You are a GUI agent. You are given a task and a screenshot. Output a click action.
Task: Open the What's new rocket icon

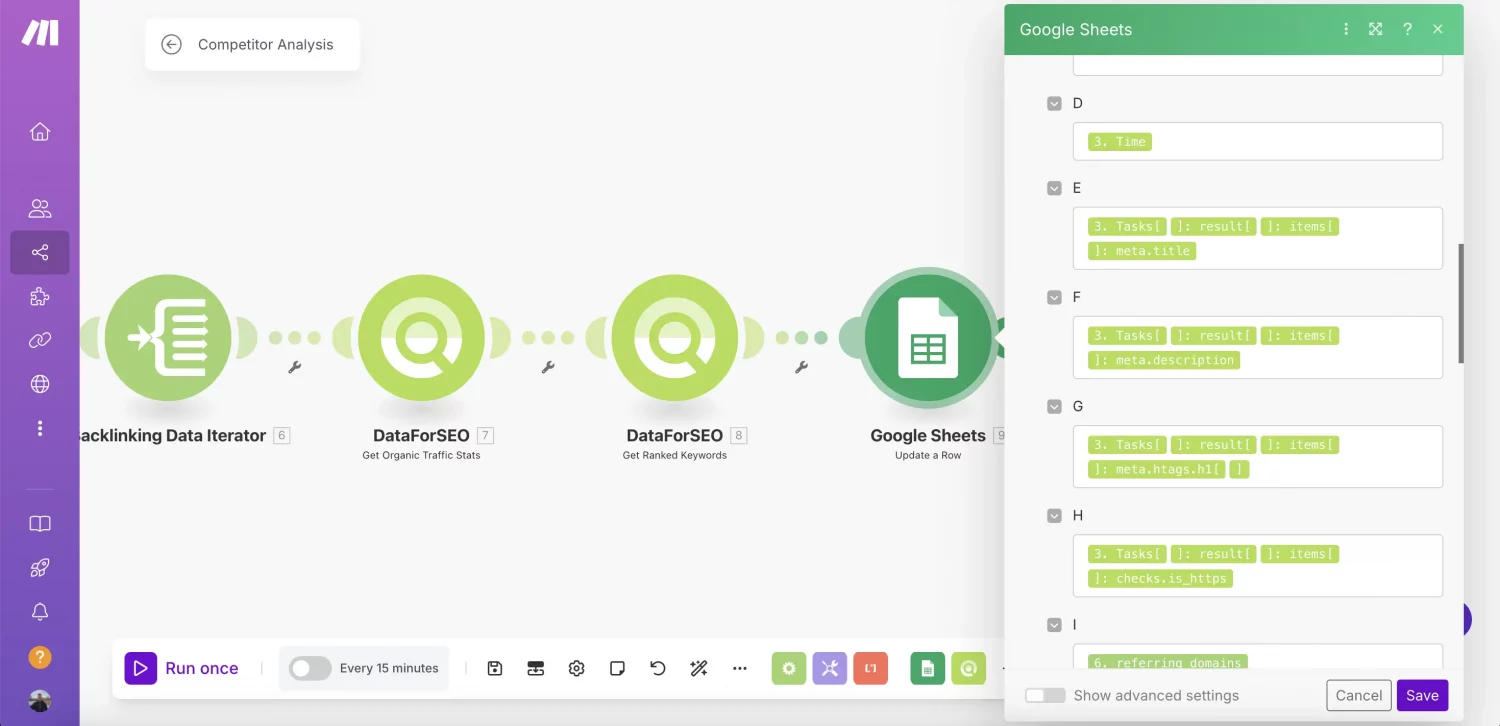coord(40,568)
